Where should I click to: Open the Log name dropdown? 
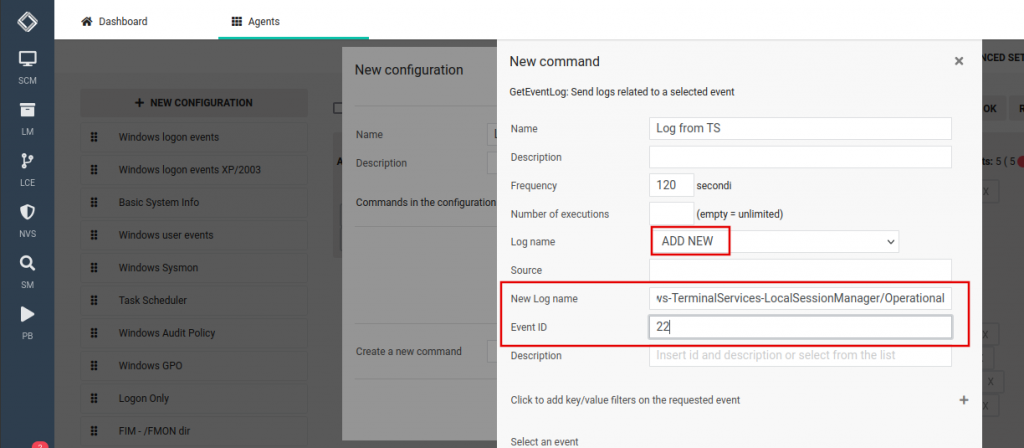pos(775,242)
